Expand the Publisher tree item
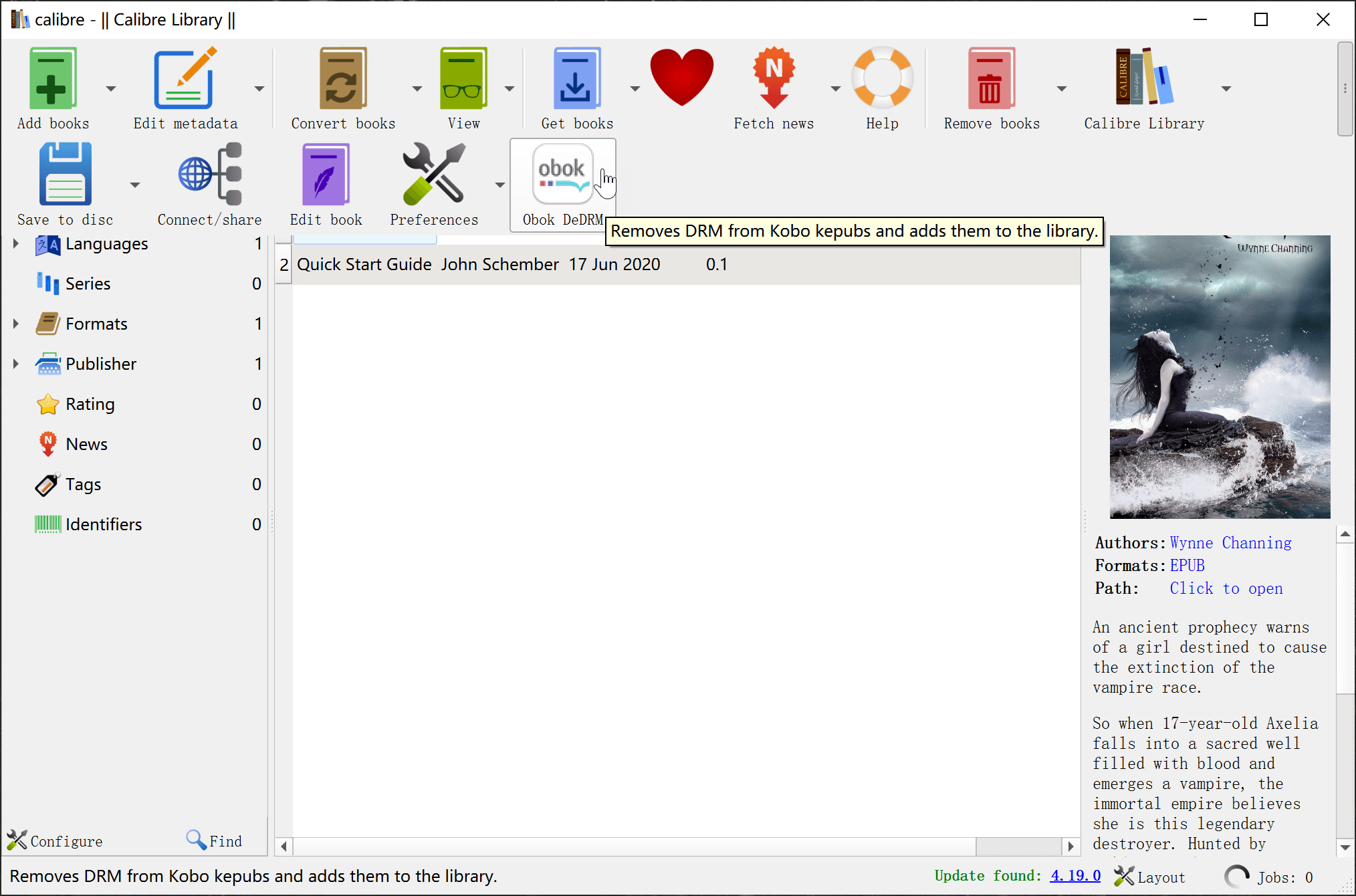The width and height of the screenshot is (1356, 896). [15, 363]
